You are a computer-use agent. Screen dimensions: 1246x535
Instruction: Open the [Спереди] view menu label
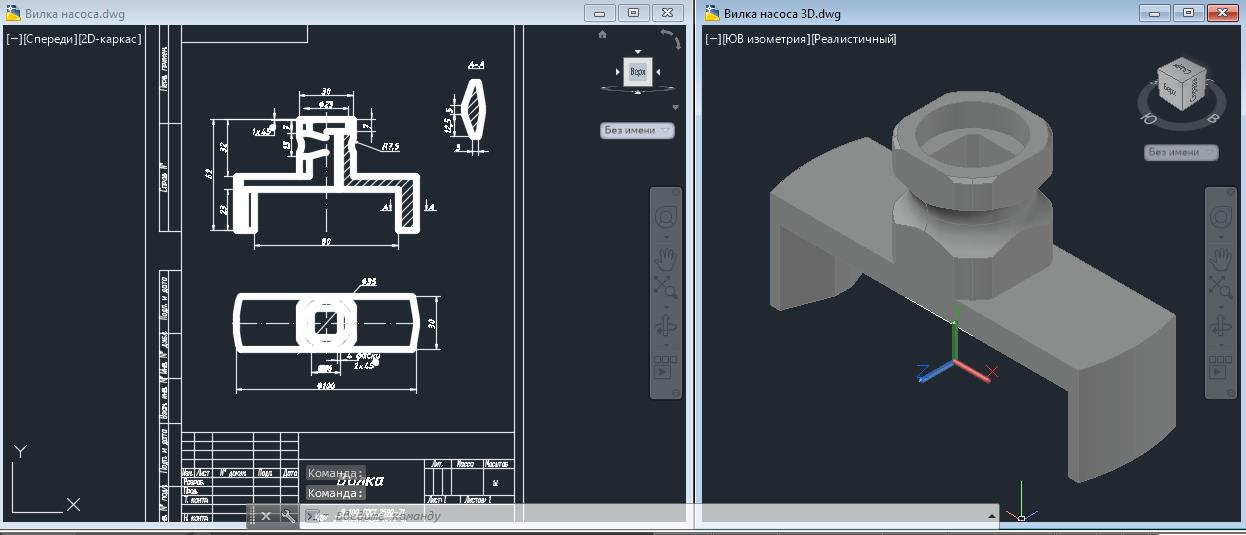pyautogui.click(x=49, y=39)
